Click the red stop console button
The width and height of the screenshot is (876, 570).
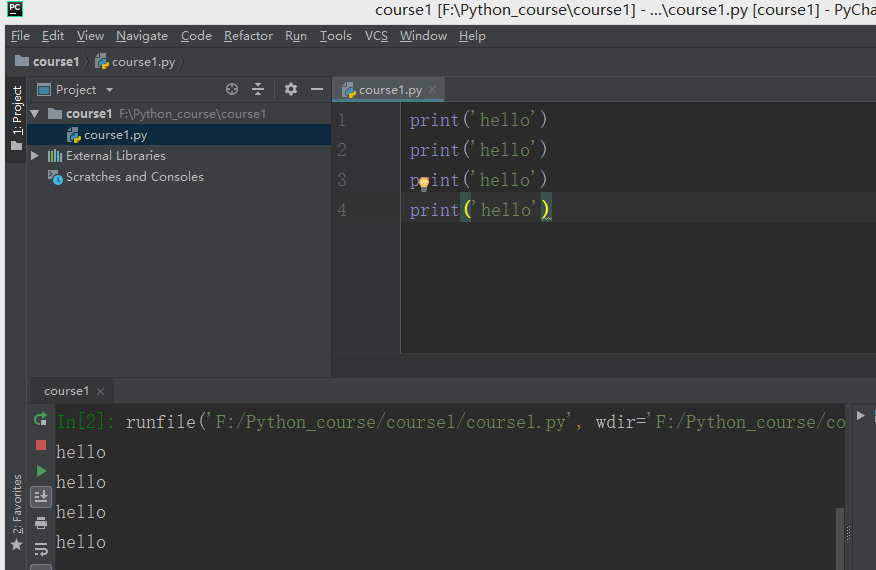click(x=41, y=445)
